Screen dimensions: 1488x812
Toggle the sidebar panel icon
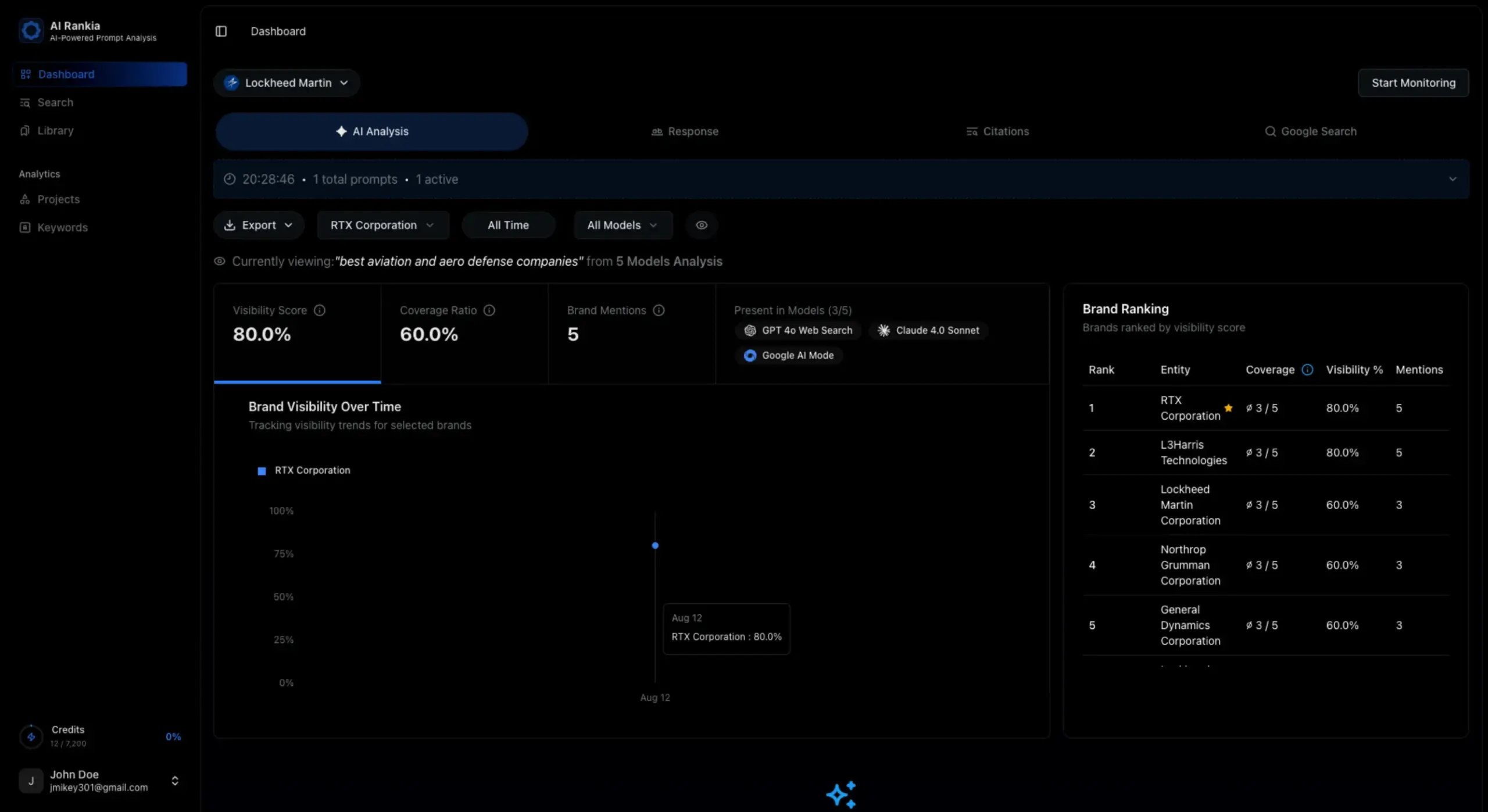[x=221, y=31]
